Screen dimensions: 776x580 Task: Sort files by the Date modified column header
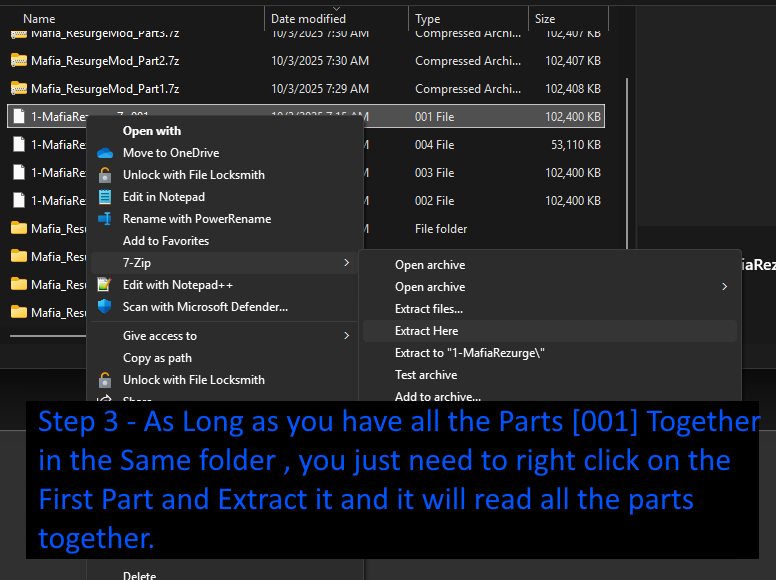(308, 19)
